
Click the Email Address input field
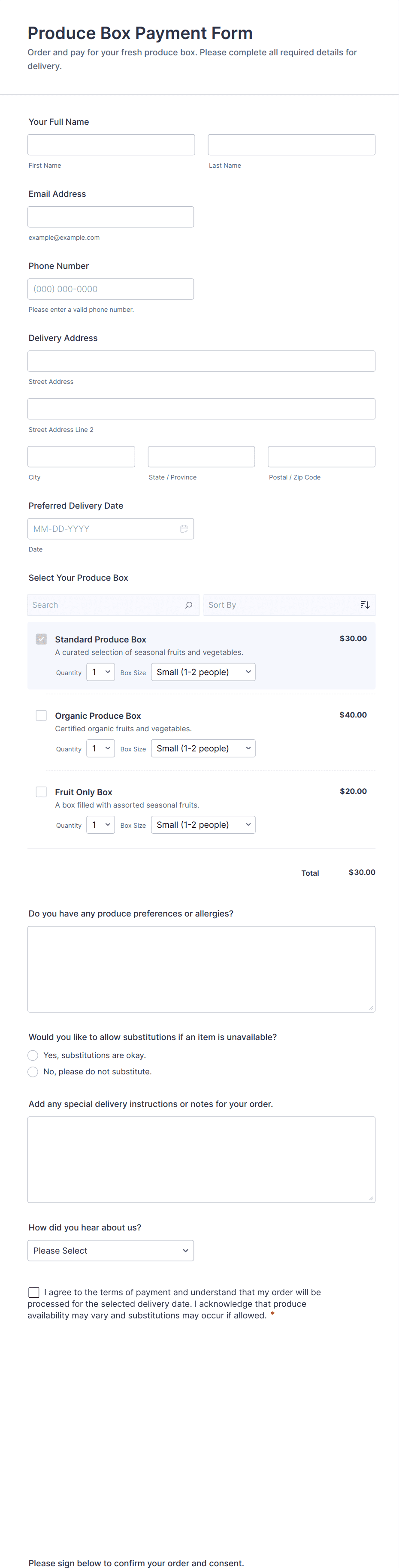point(111,217)
